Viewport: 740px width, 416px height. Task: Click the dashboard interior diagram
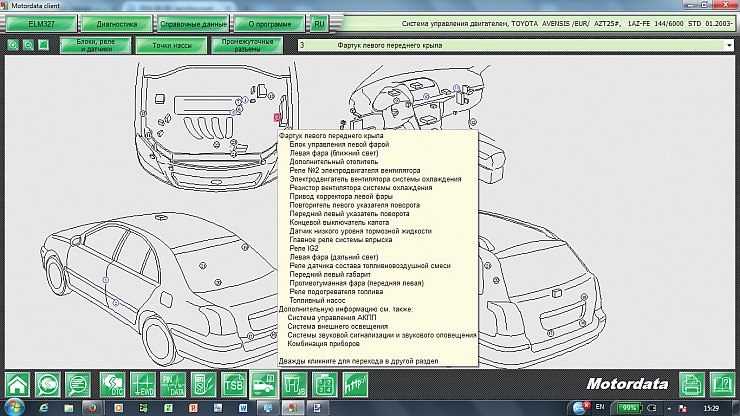tap(415, 98)
